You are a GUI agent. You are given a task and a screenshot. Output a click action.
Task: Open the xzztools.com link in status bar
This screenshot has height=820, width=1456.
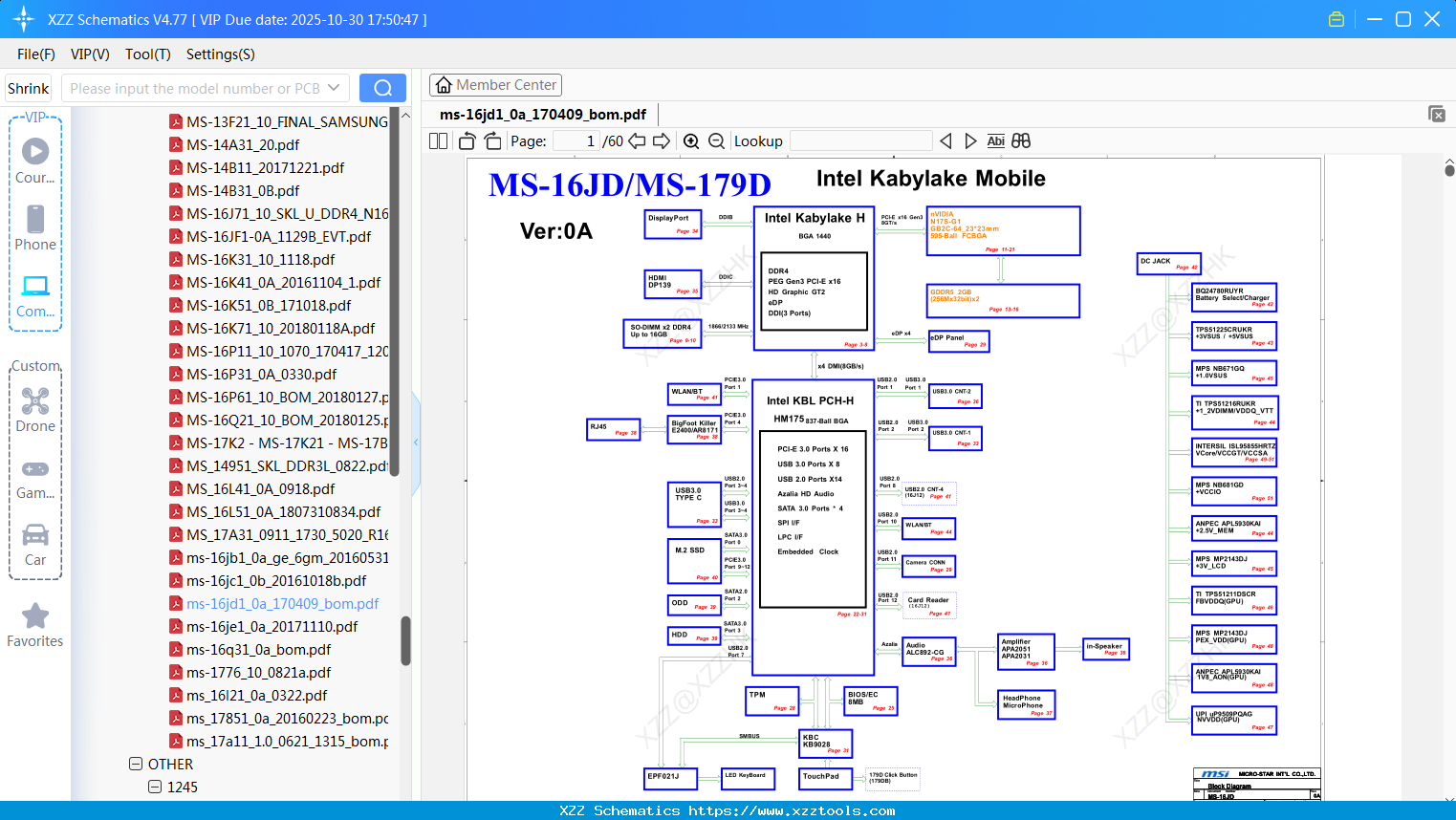tap(792, 810)
